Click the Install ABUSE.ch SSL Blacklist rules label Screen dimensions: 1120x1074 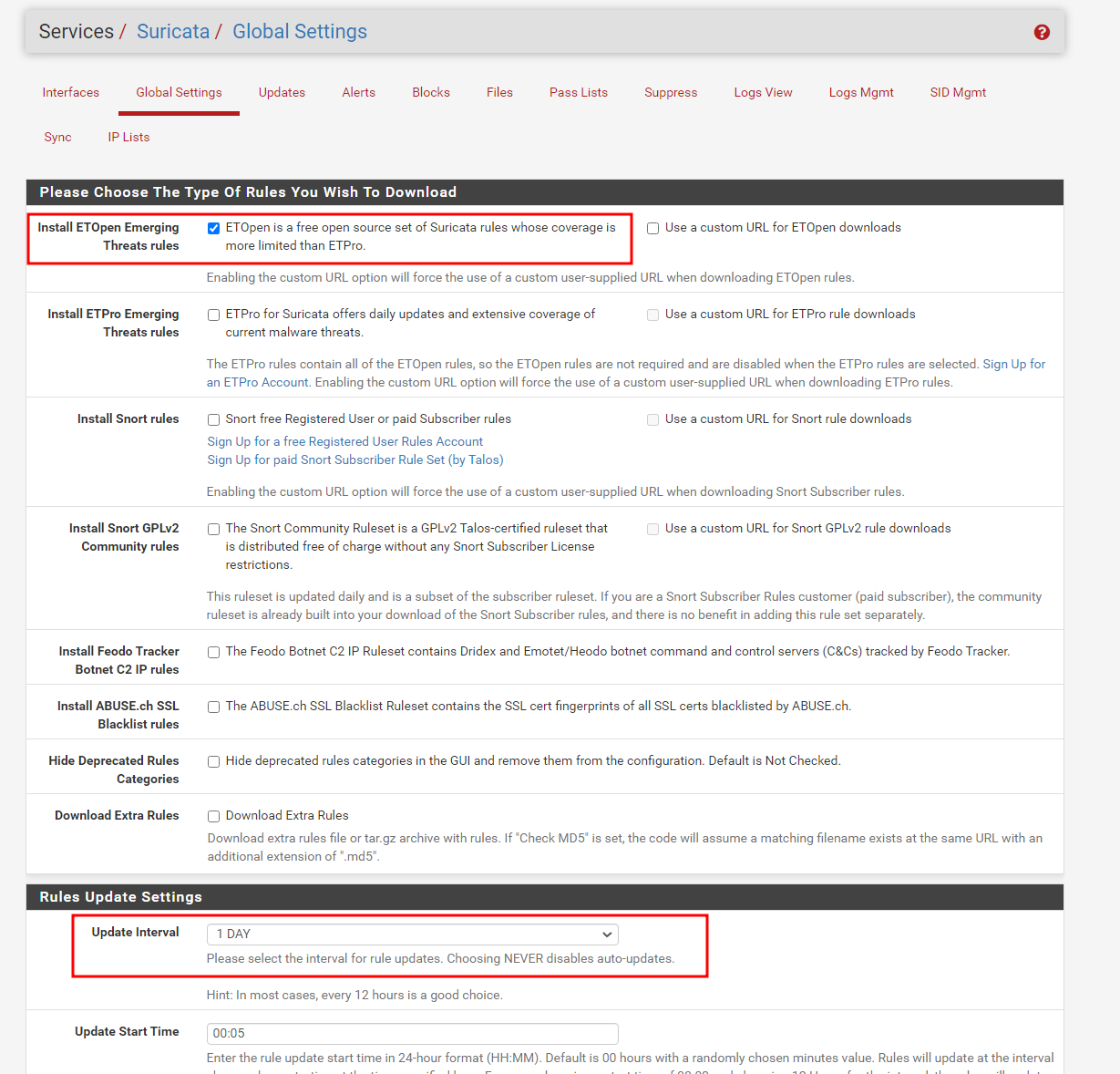[x=118, y=715]
